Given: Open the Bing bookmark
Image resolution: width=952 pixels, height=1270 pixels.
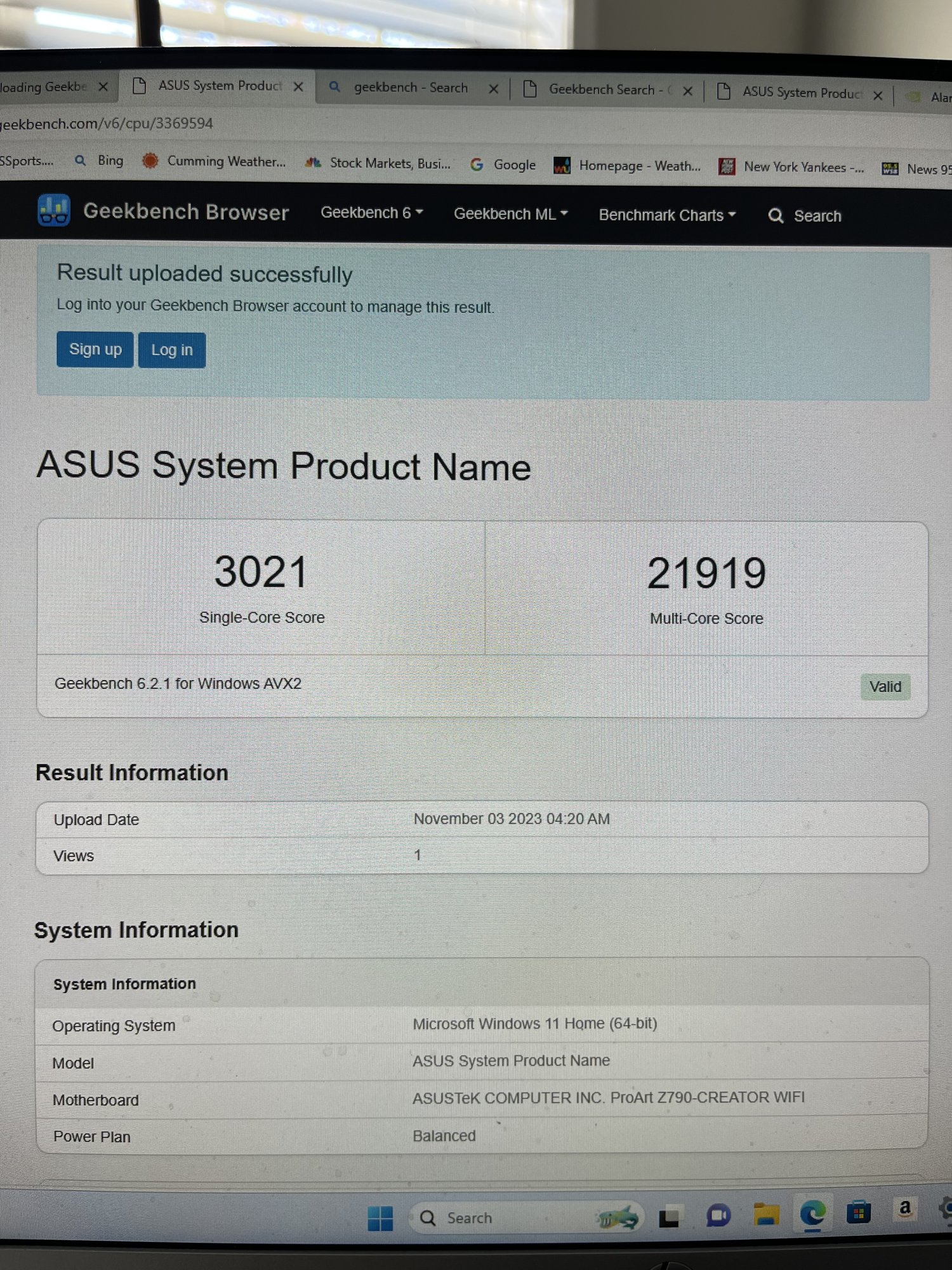Looking at the screenshot, I should [x=99, y=161].
